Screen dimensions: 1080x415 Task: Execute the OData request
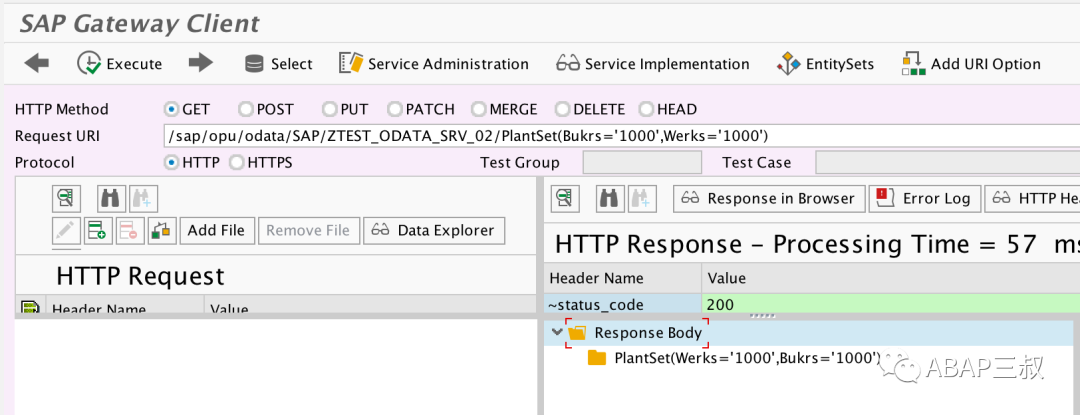[x=120, y=63]
